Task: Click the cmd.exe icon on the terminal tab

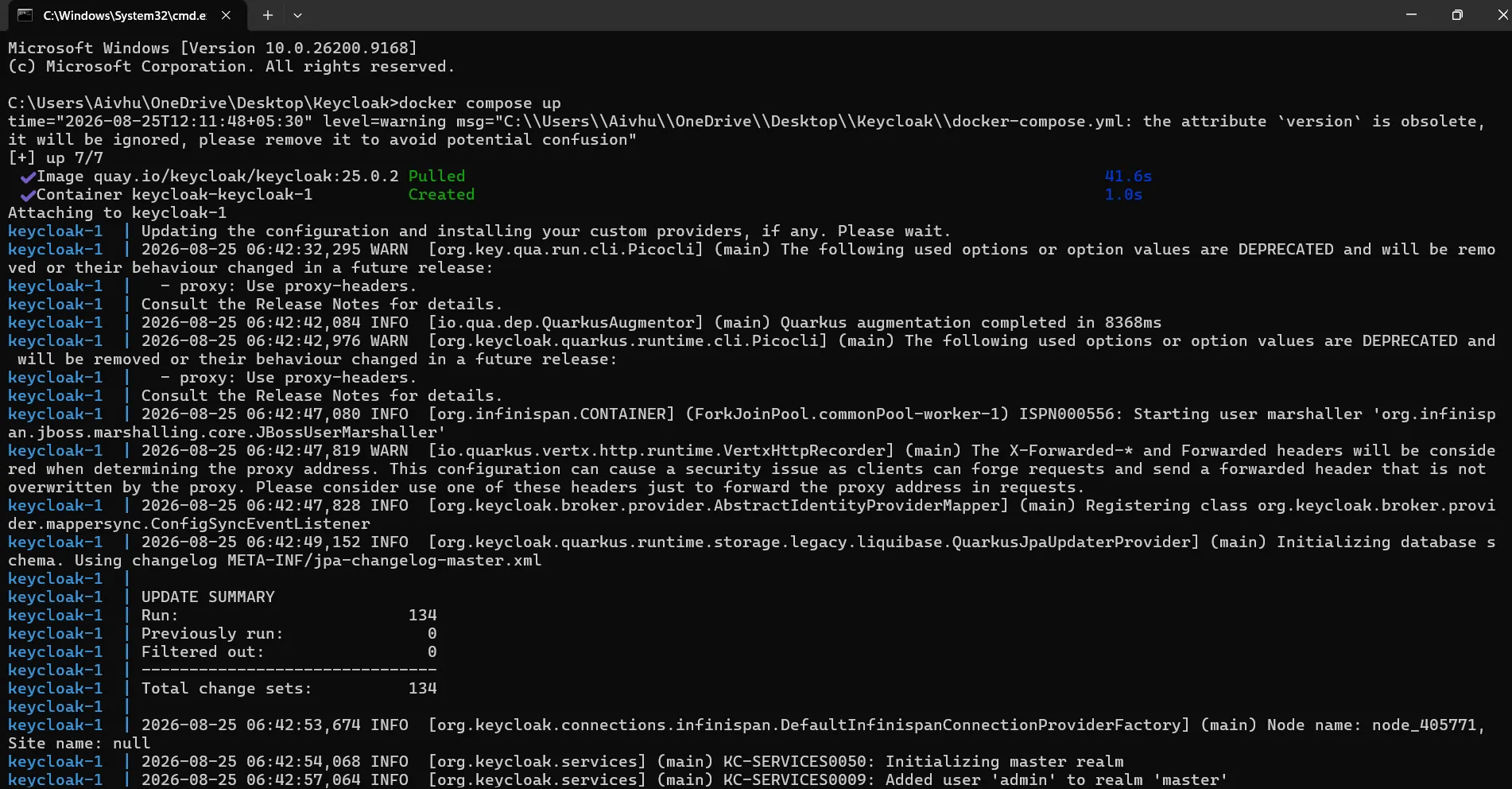Action: (25, 15)
